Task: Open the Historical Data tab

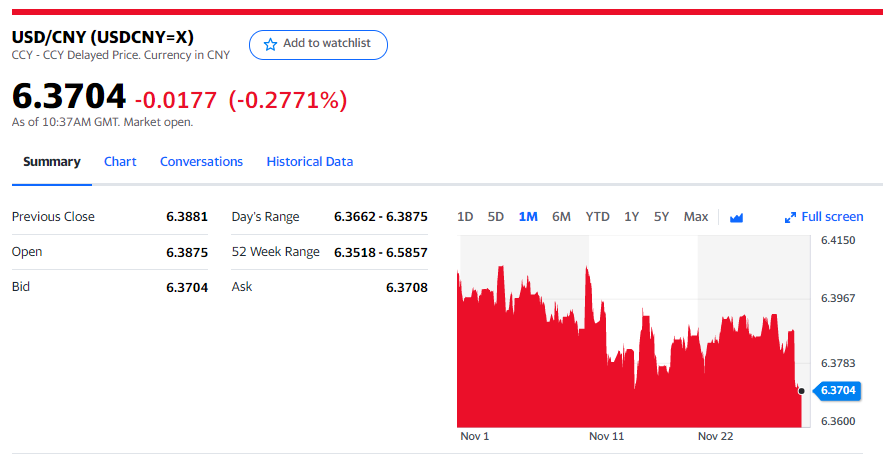Action: [x=309, y=162]
